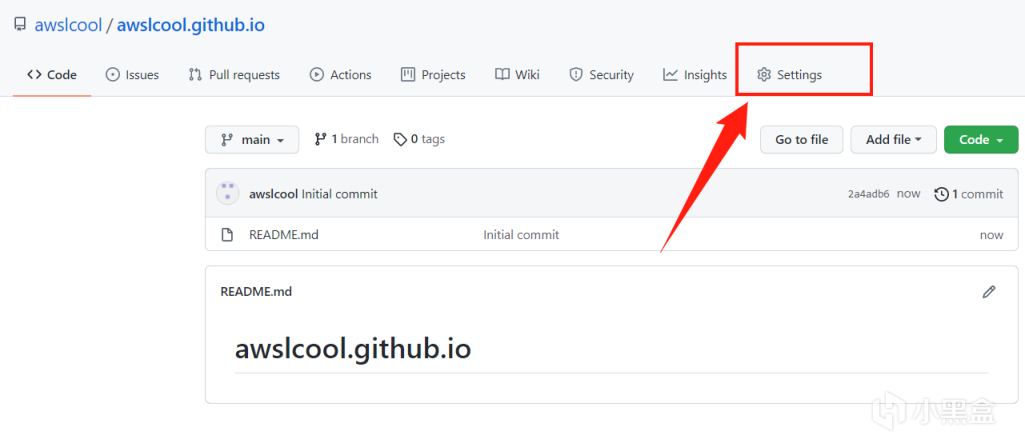Click the file icon beside README.md

(x=227, y=235)
